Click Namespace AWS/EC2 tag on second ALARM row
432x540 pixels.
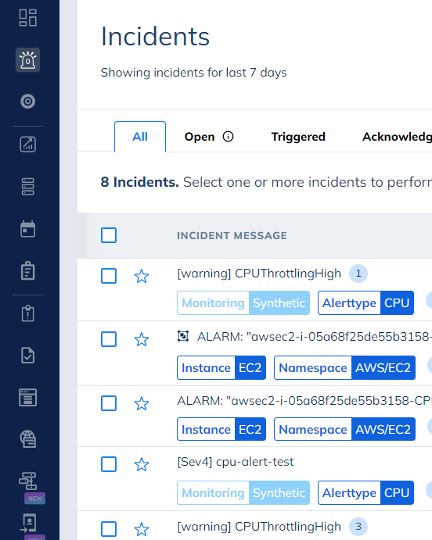[x=345, y=429]
